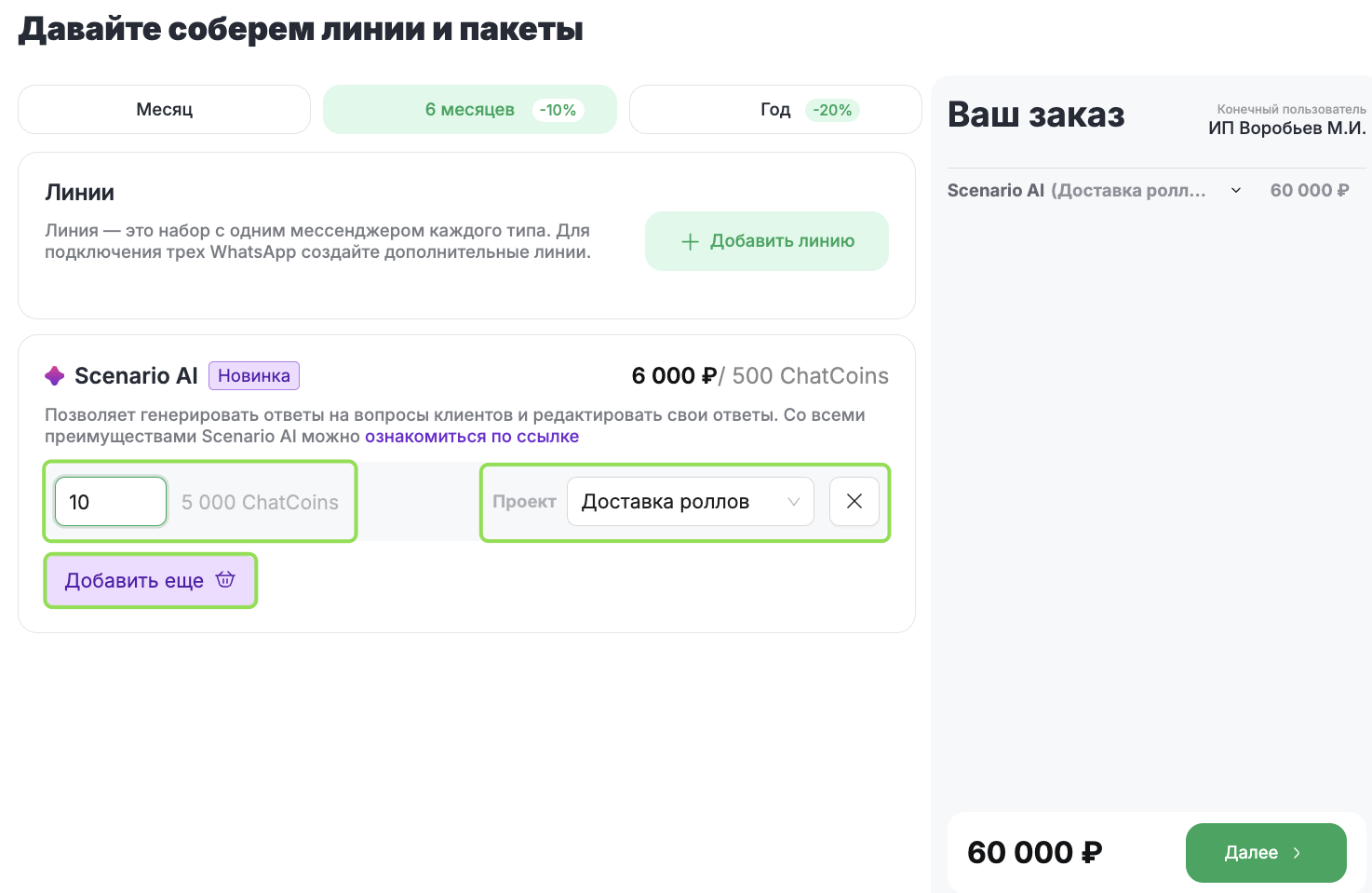This screenshot has width=1372, height=893.
Task: Click the Добавить еще button text
Action: (134, 581)
